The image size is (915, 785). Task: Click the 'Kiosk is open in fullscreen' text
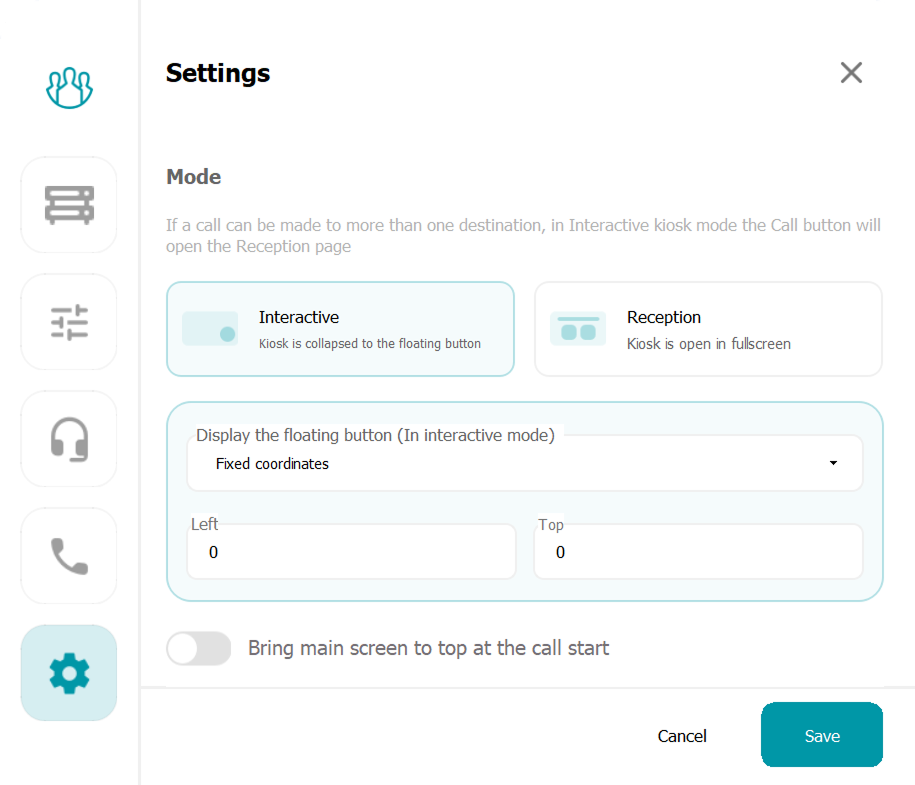coord(708,344)
